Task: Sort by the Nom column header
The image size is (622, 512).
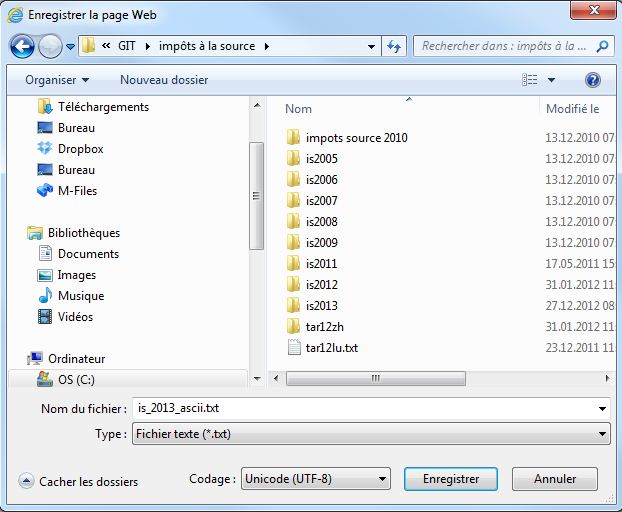Action: (x=298, y=109)
